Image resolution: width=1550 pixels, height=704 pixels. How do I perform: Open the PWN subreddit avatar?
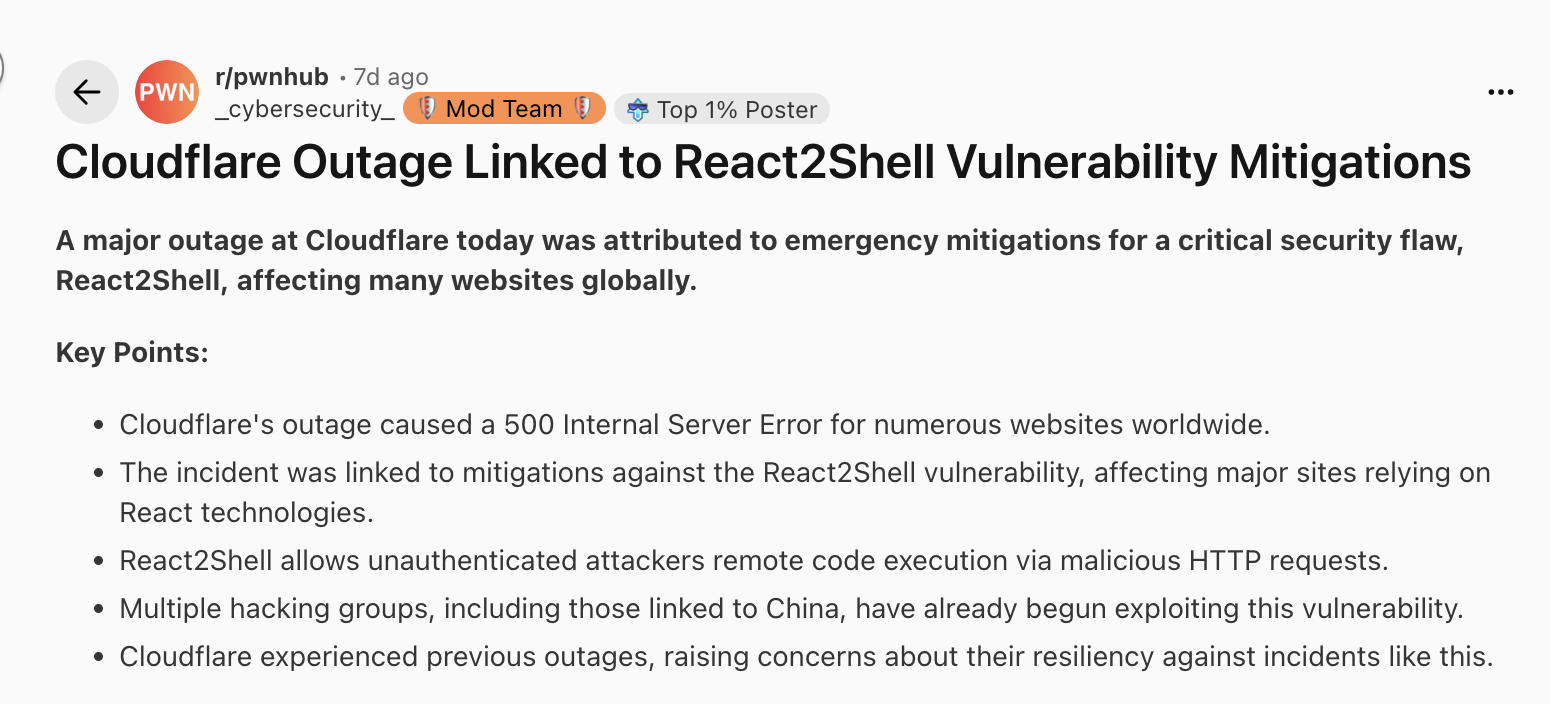click(166, 93)
